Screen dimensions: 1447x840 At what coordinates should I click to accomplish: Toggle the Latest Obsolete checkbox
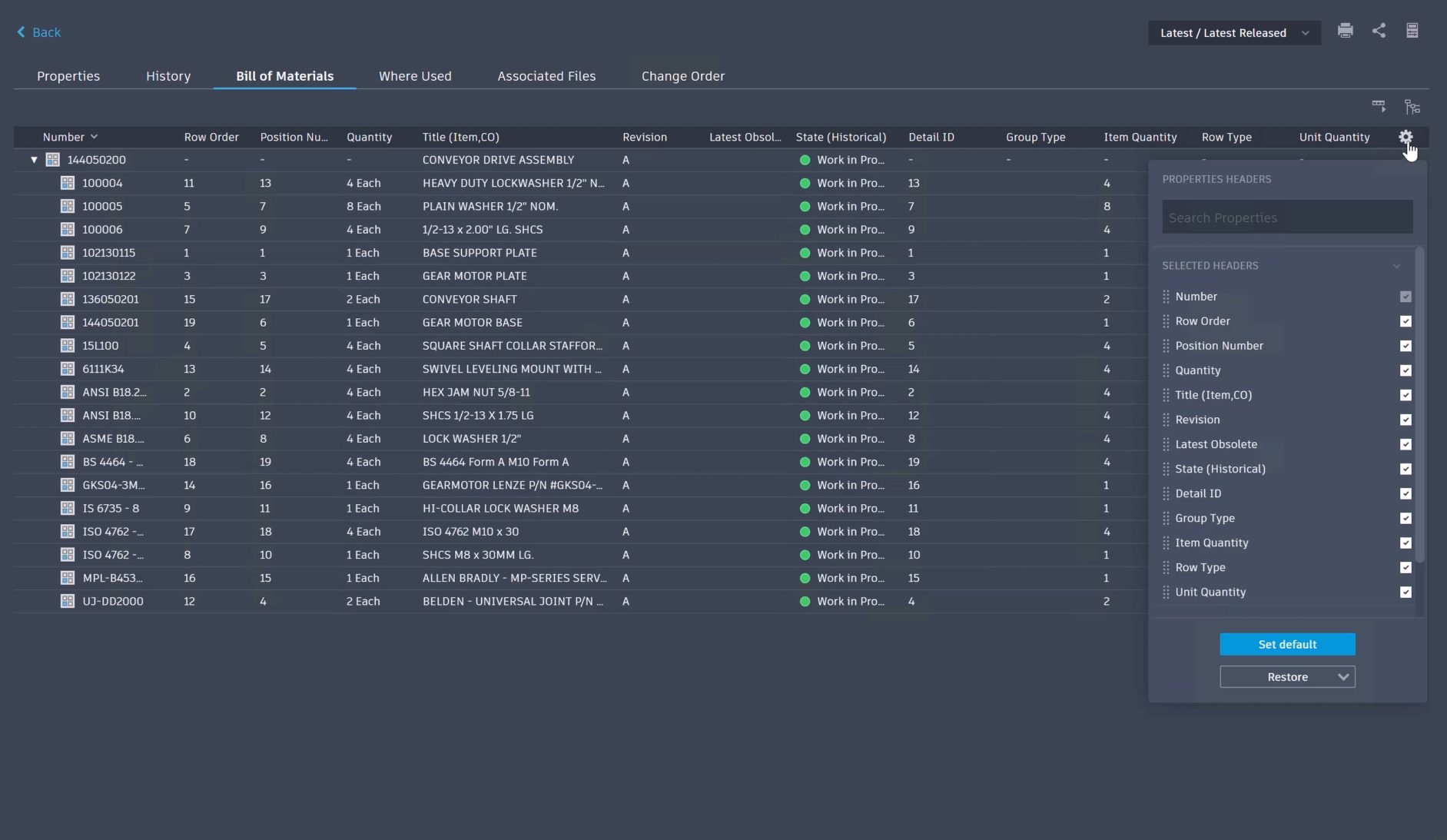pyautogui.click(x=1405, y=444)
